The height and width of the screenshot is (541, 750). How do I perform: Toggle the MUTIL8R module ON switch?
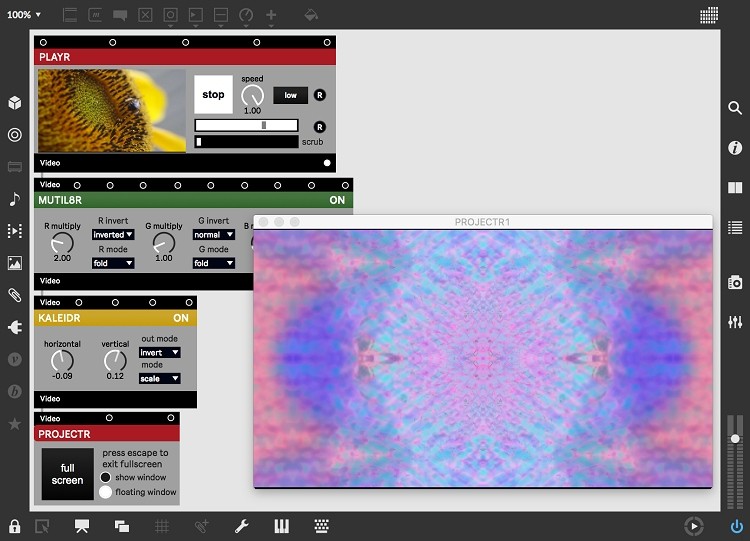(x=337, y=200)
